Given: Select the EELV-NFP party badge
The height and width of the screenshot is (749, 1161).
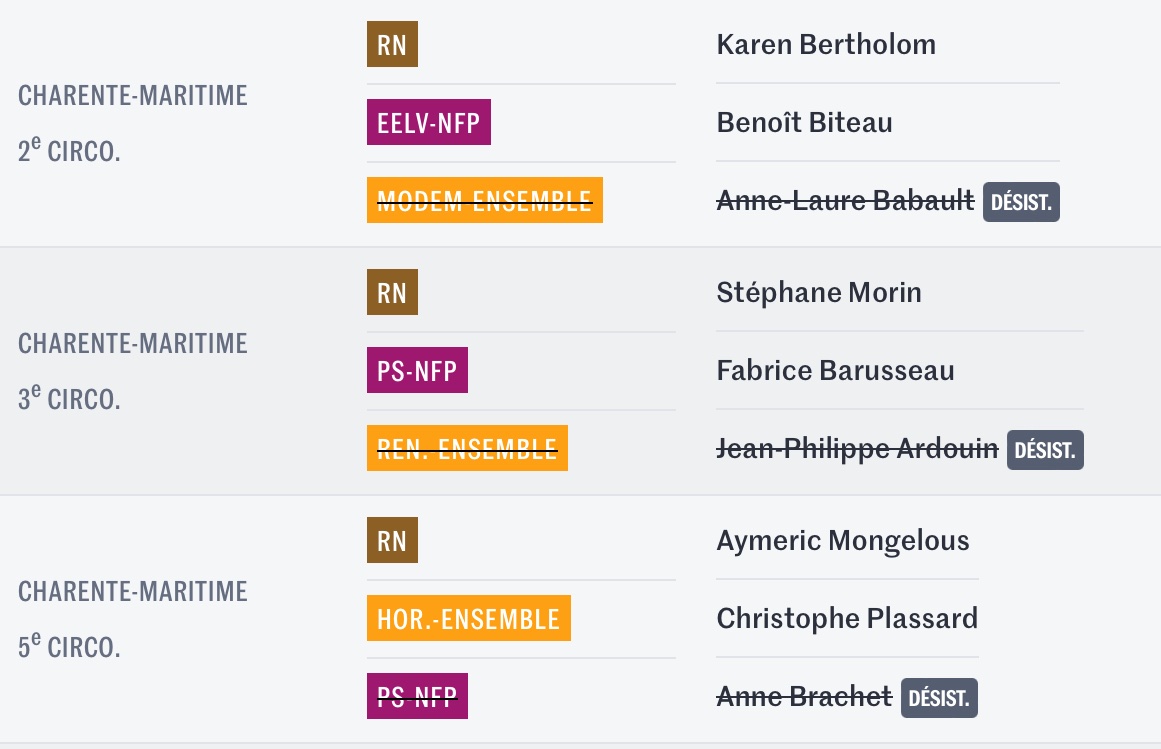Looking at the screenshot, I should point(429,122).
